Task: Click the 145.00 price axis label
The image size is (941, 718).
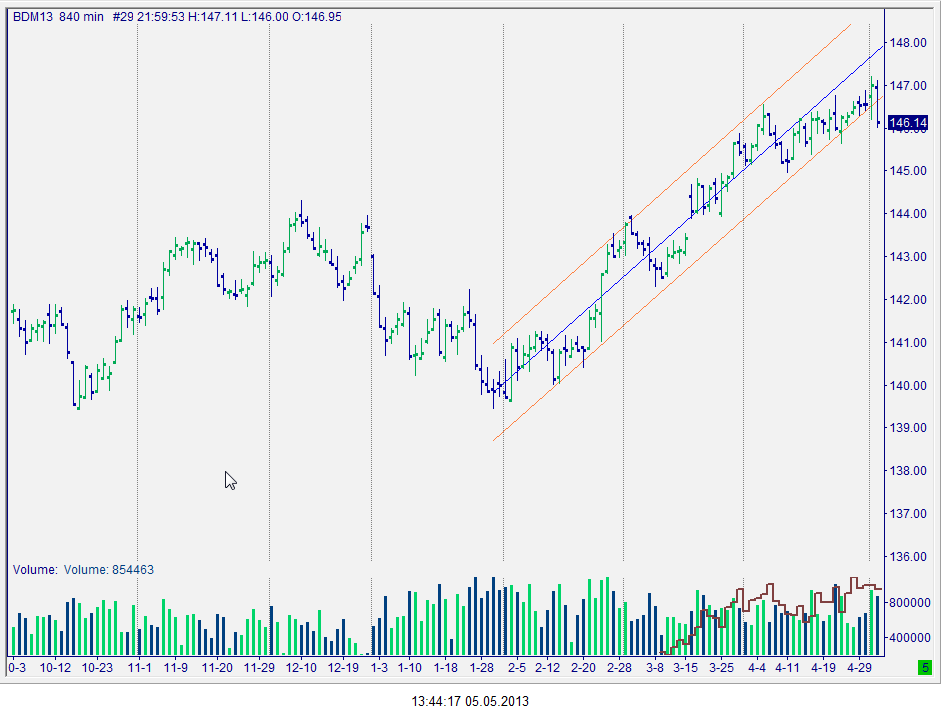Action: (x=908, y=170)
